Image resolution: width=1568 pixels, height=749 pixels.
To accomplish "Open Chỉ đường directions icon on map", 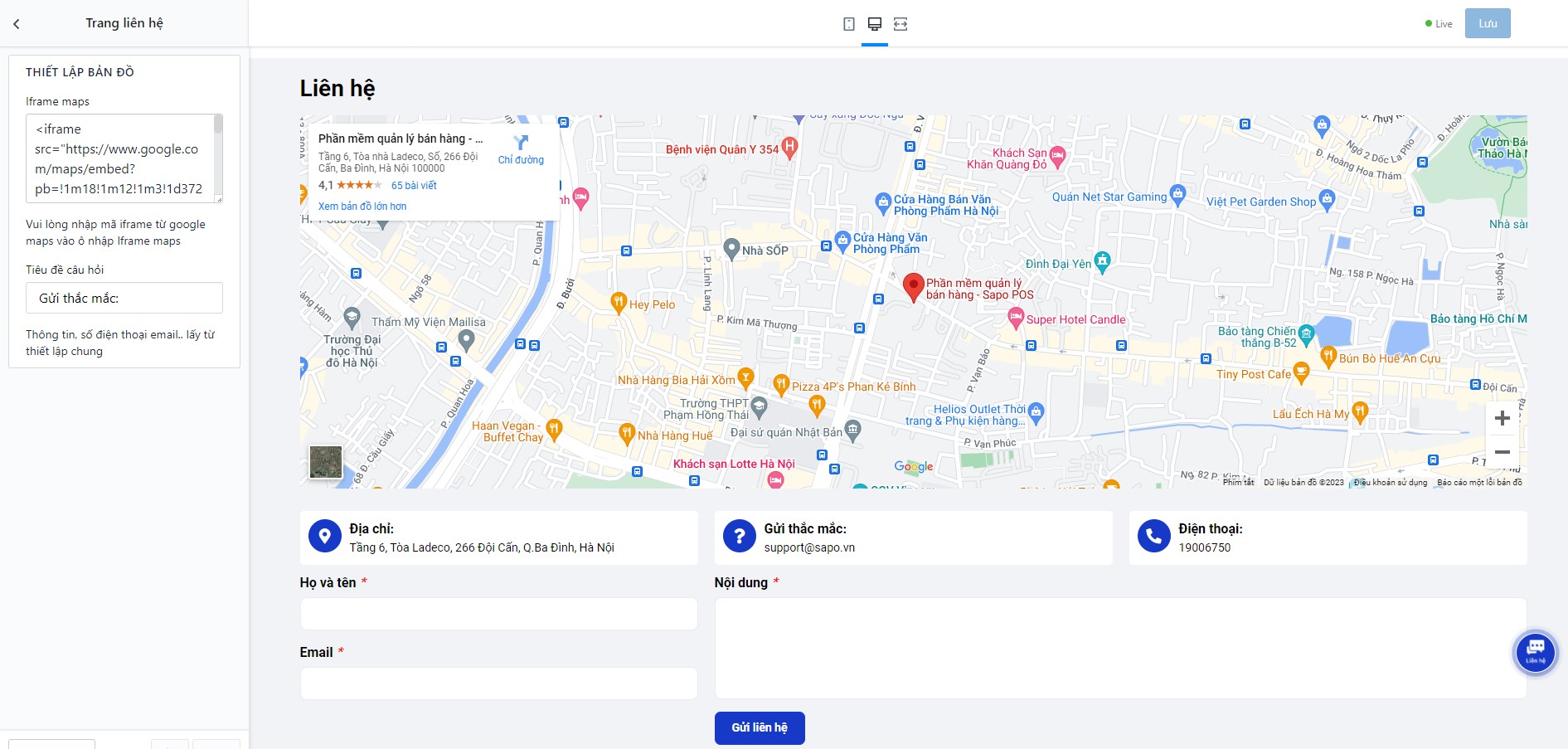I will point(521,149).
